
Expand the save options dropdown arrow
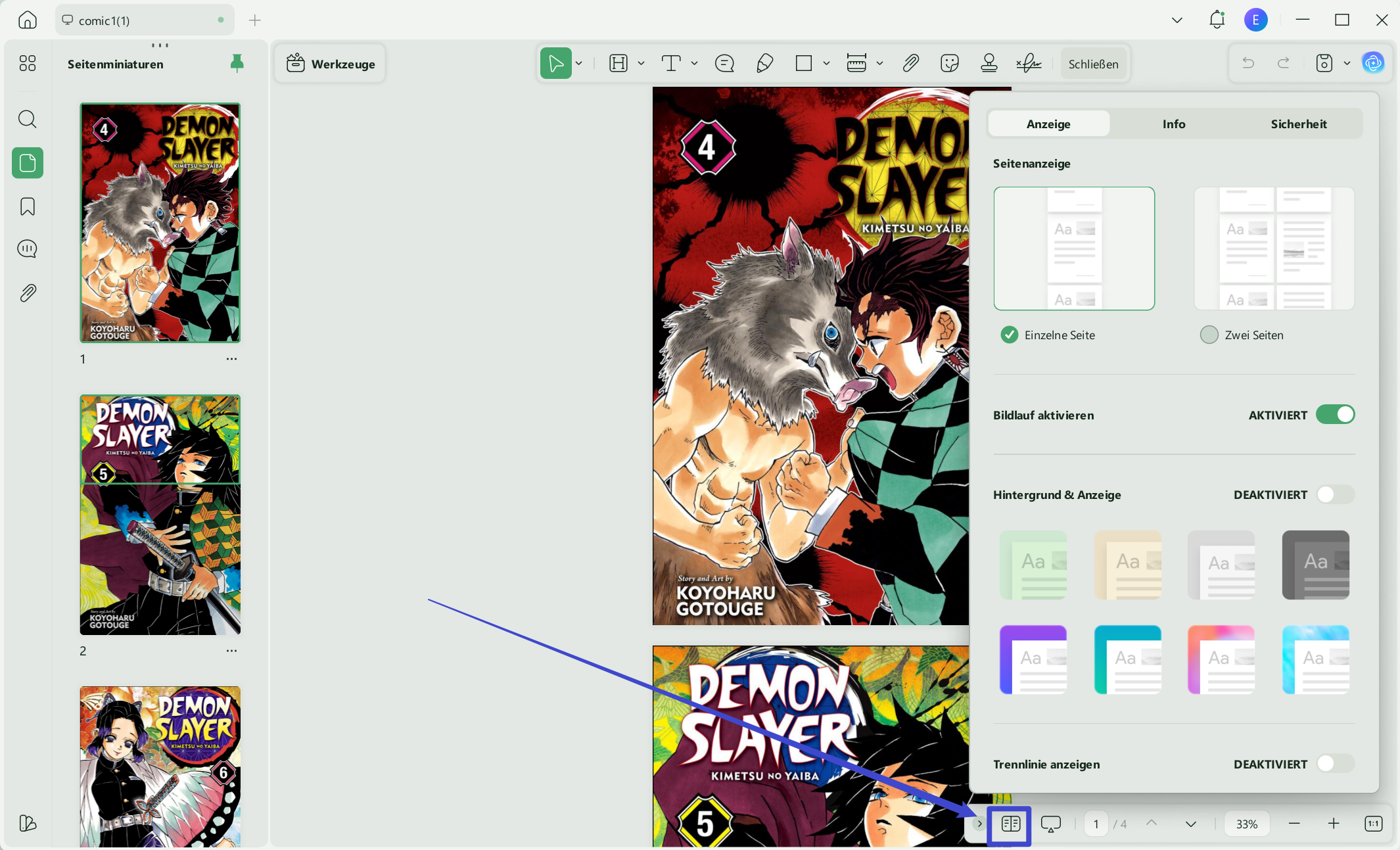tap(1347, 64)
